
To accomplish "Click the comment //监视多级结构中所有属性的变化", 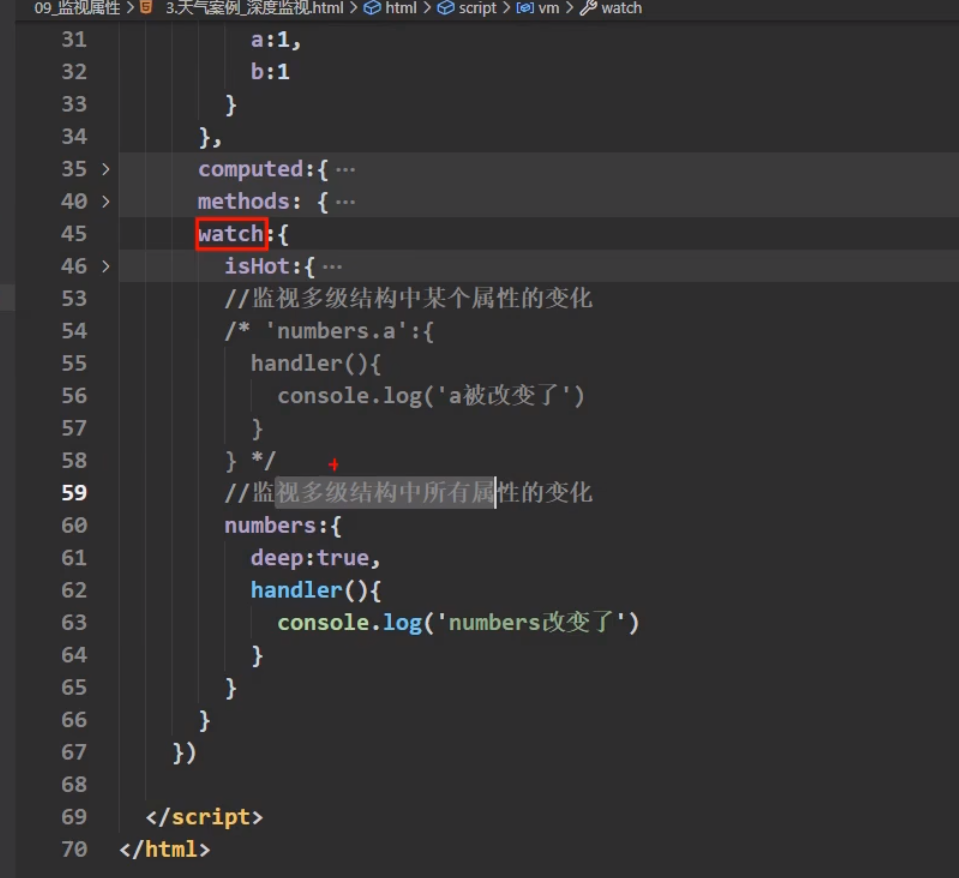I will (x=408, y=493).
